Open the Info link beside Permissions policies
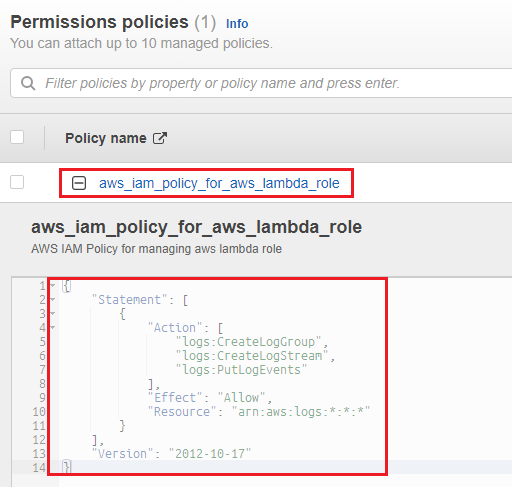512x487 pixels. click(237, 24)
